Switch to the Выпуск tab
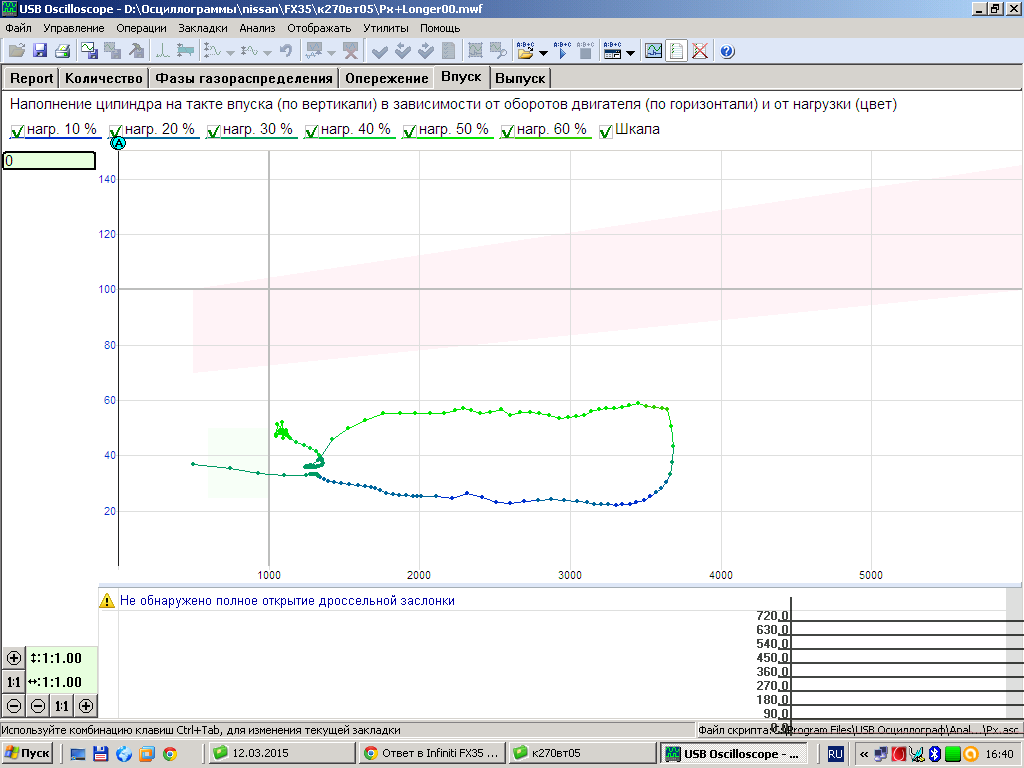The height and width of the screenshot is (768, 1024). pyautogui.click(x=520, y=78)
